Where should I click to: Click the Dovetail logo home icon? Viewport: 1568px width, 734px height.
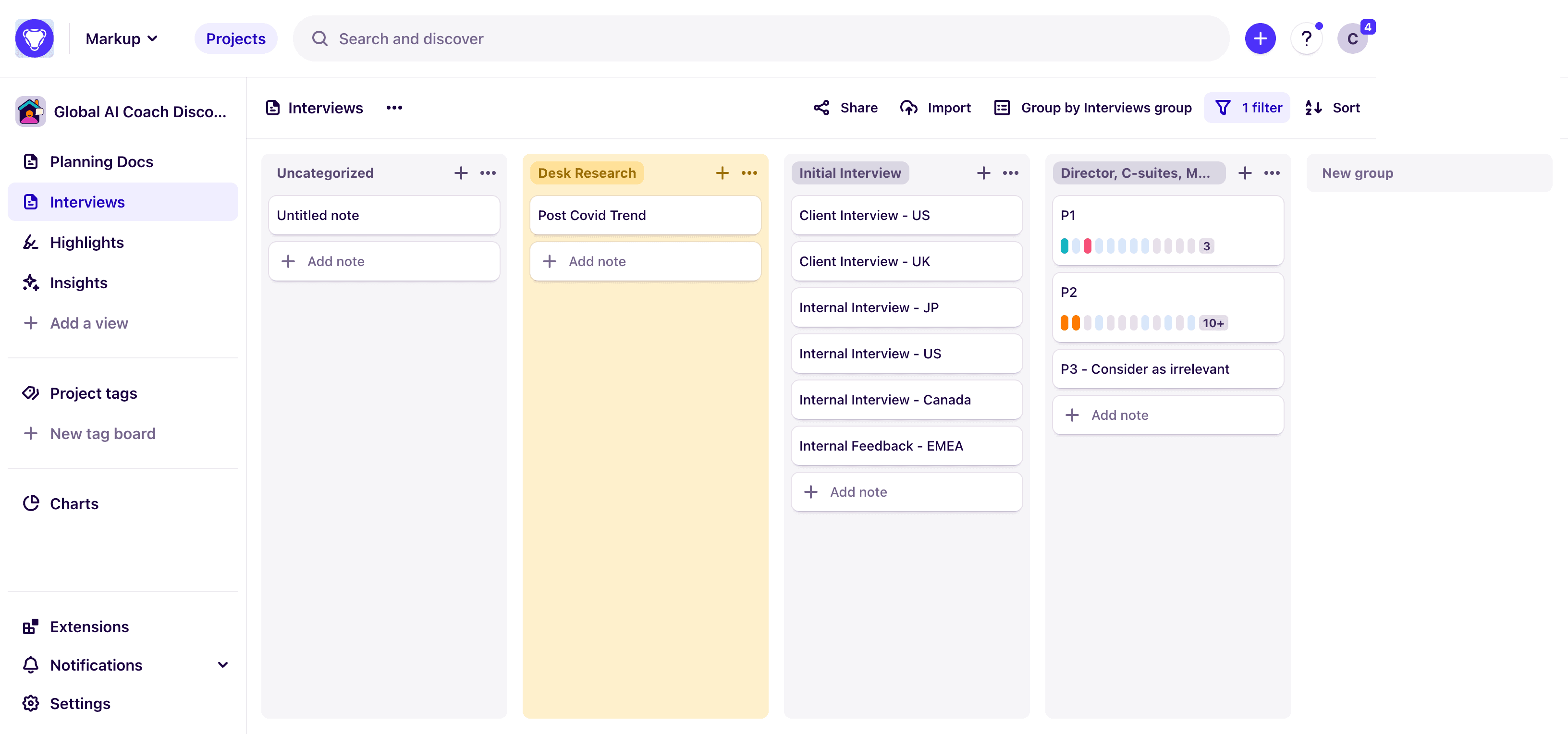point(34,38)
